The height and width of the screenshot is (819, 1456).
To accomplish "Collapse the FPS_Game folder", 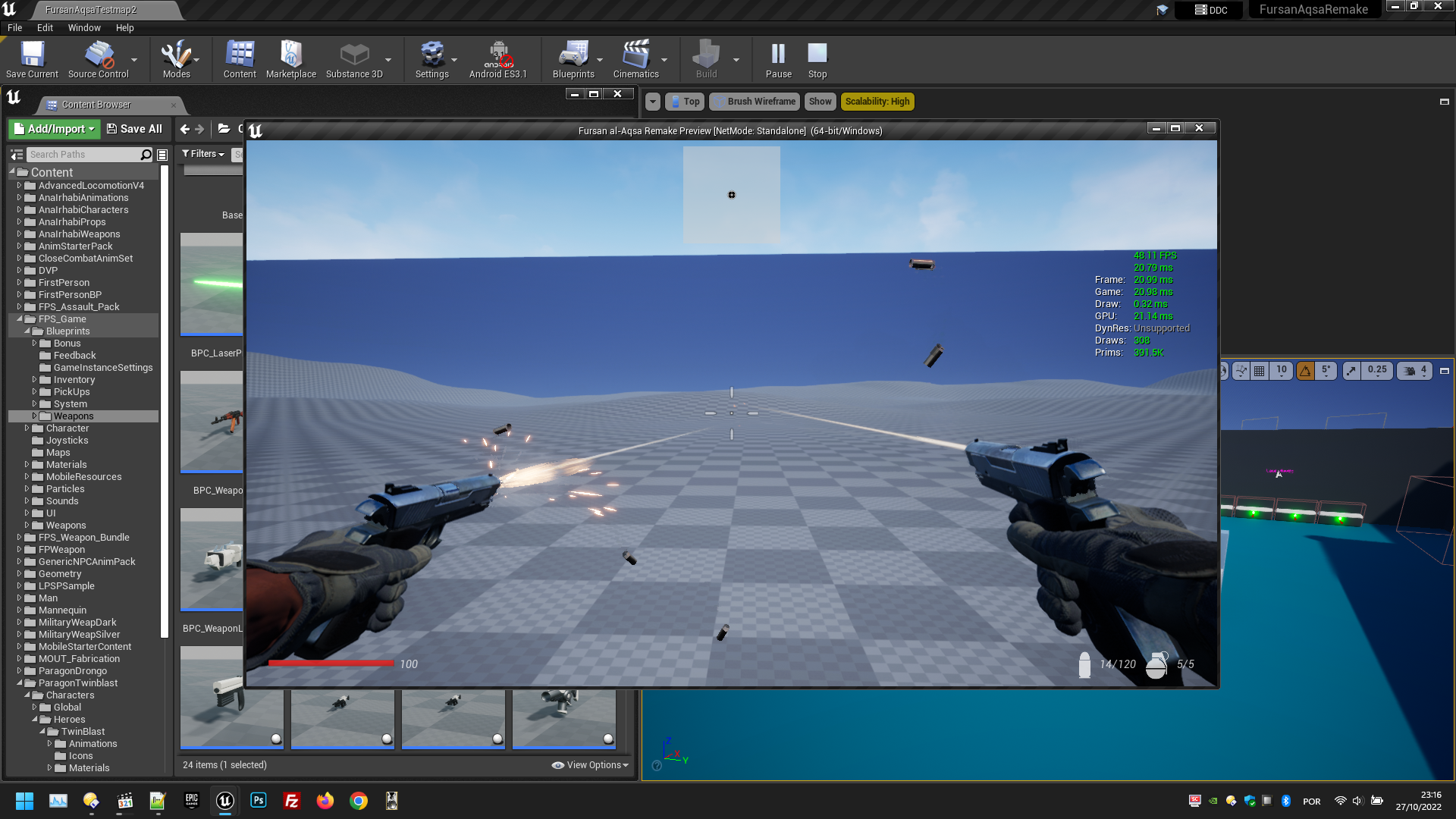I will pos(19,319).
